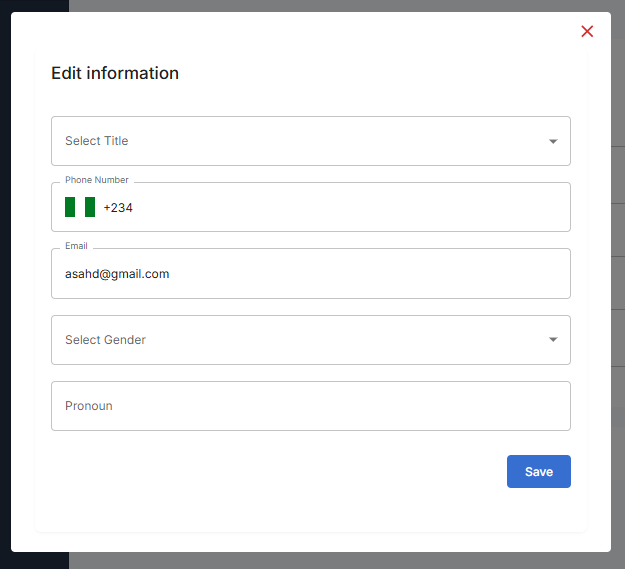
Task: Click the dimmed backdrop right of dialog
Action: tap(618, 300)
